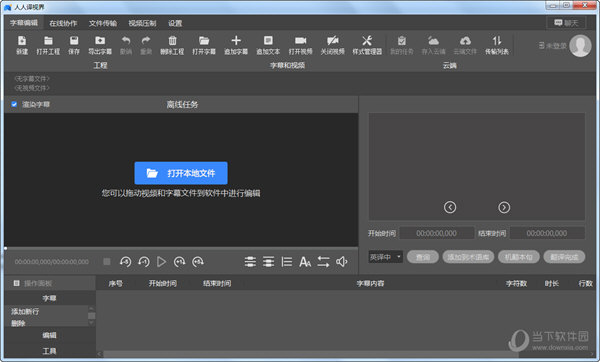Viewport: 600px width, 362px height.
Task: Go to next subtitle with right circled arrow
Action: pos(504,207)
